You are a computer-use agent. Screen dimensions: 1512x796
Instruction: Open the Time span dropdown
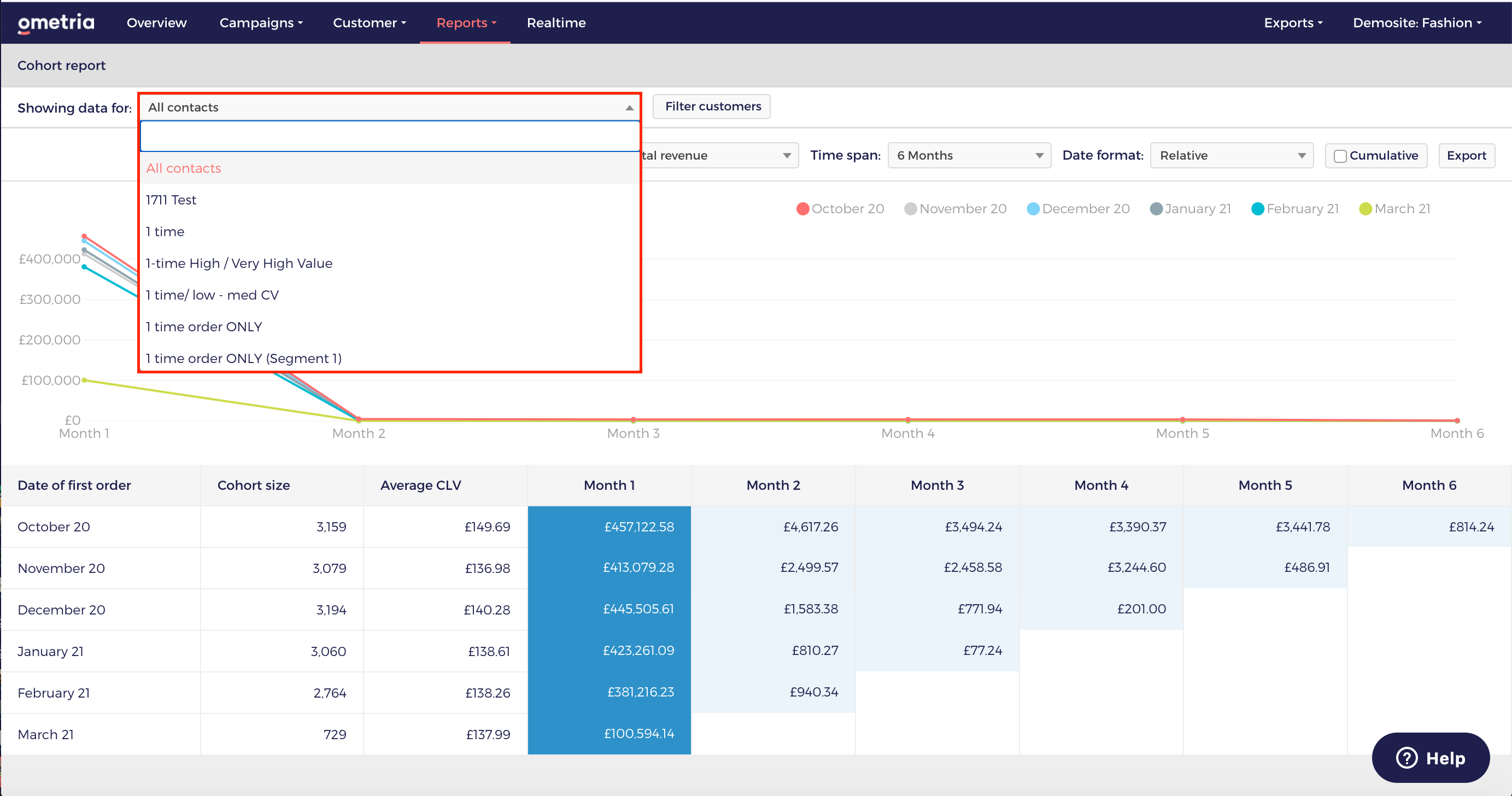pyautogui.click(x=969, y=155)
